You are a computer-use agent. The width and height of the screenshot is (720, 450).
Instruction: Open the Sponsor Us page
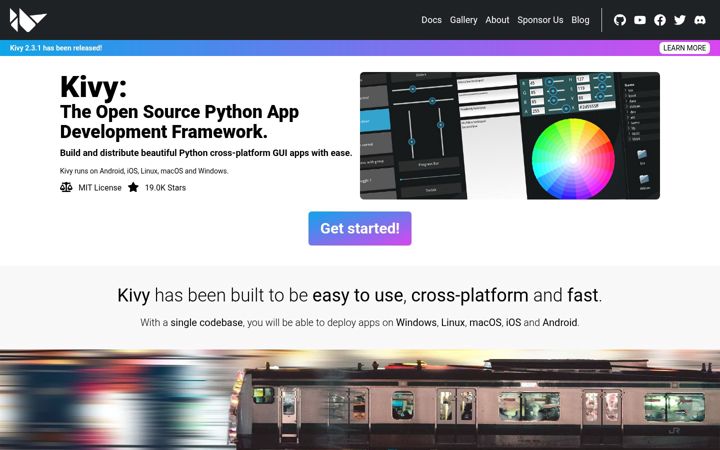[540, 20]
